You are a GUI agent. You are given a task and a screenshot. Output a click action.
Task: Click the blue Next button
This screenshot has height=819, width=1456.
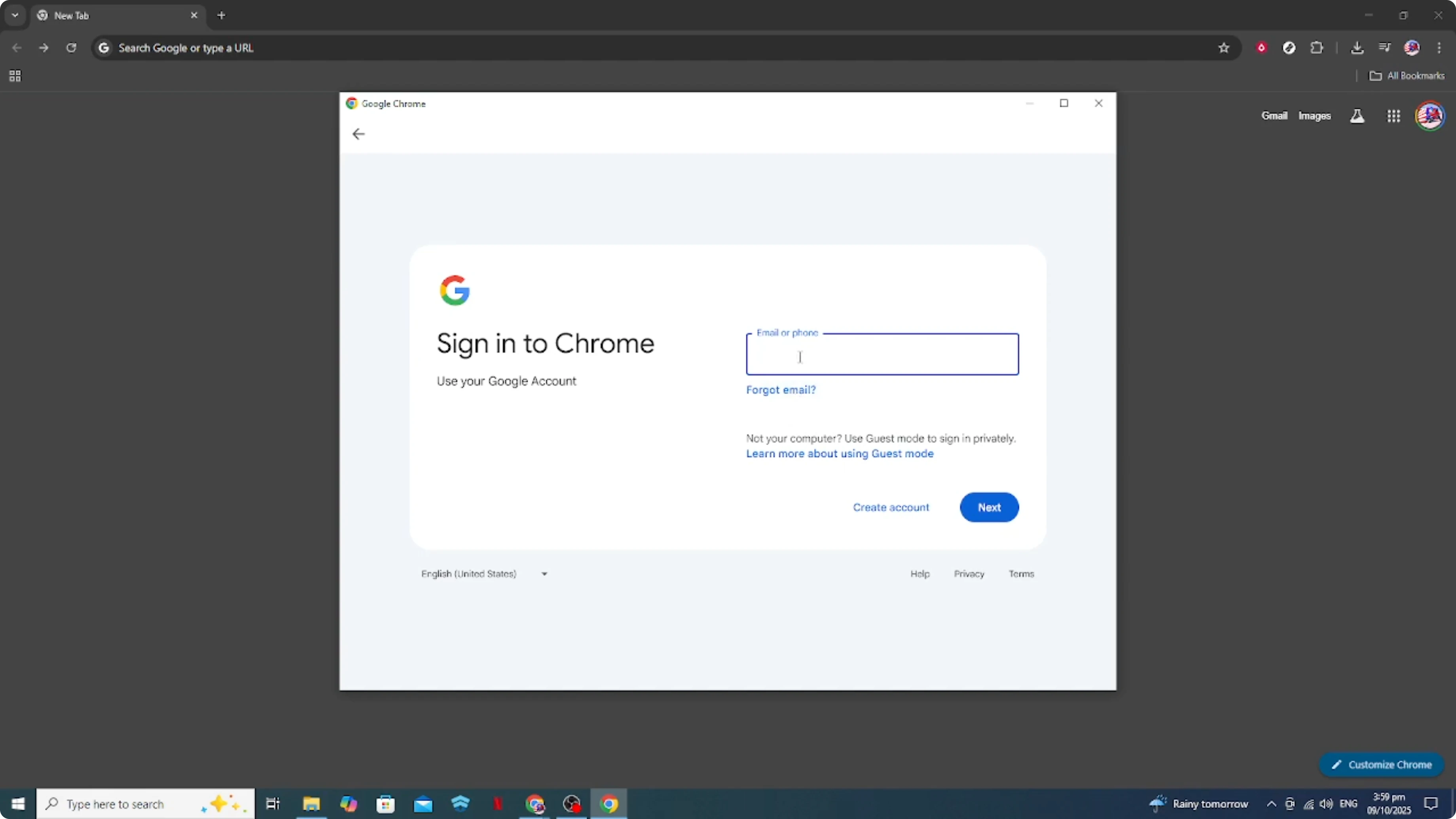pyautogui.click(x=989, y=508)
